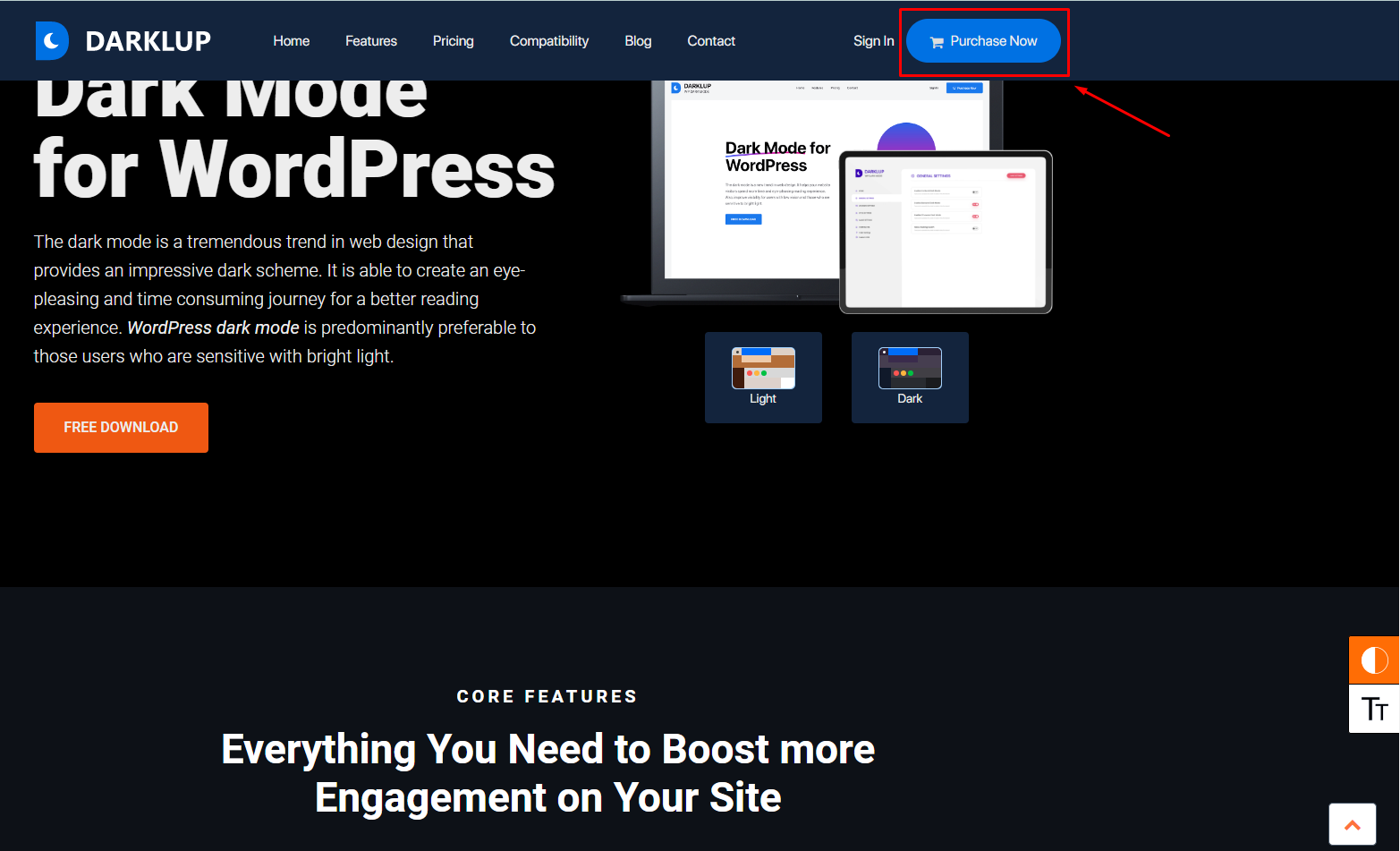The image size is (1400, 851).
Task: Click the laptop and tablet mockup image
Action: (836, 197)
